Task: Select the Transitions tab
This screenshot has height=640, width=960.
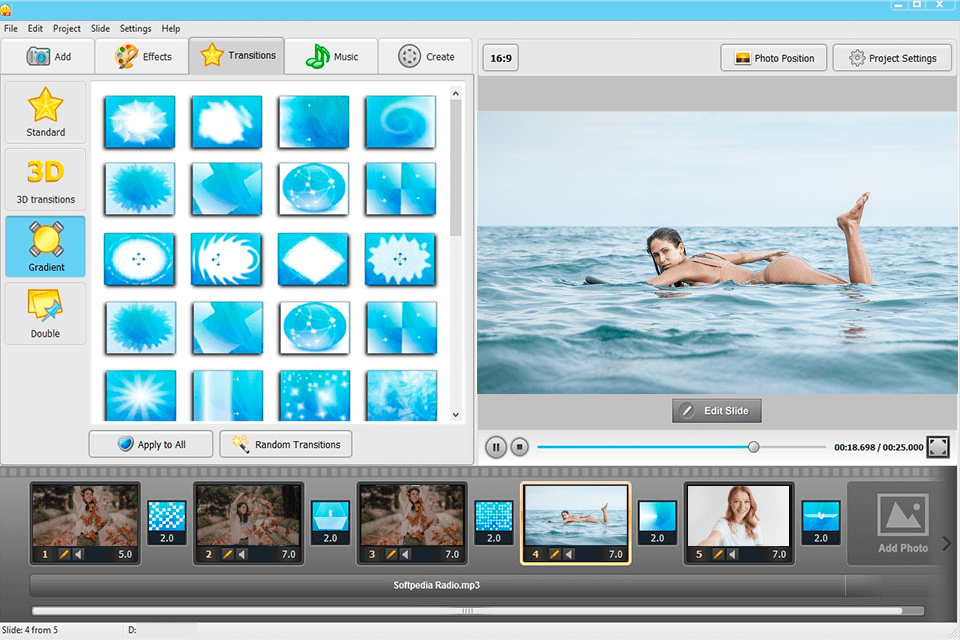Action: [x=237, y=56]
